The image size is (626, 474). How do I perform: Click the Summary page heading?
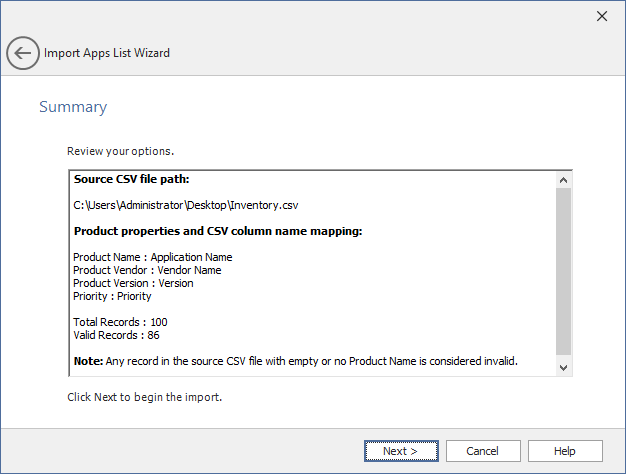click(73, 107)
